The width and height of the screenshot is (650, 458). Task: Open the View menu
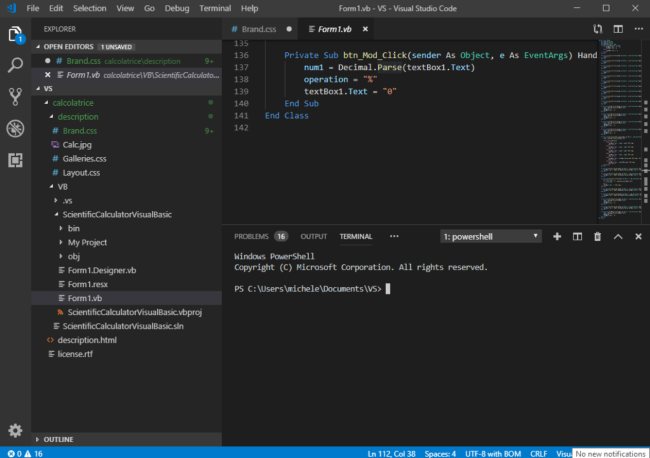(x=125, y=8)
